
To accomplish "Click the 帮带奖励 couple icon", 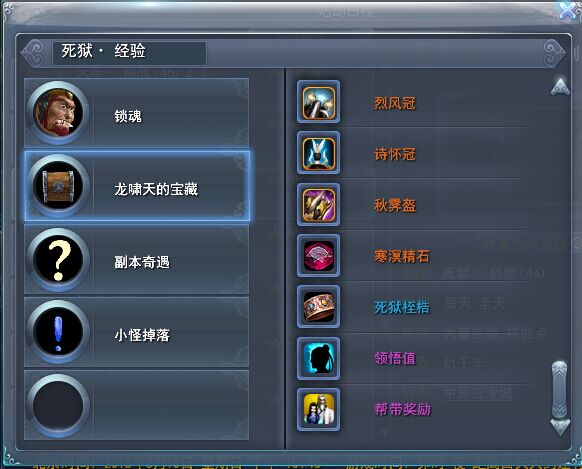I will click(318, 410).
